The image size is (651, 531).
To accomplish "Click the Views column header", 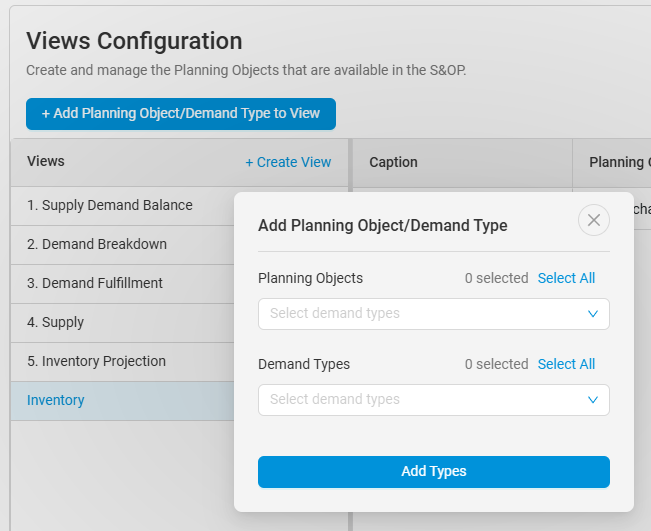I will (46, 161).
